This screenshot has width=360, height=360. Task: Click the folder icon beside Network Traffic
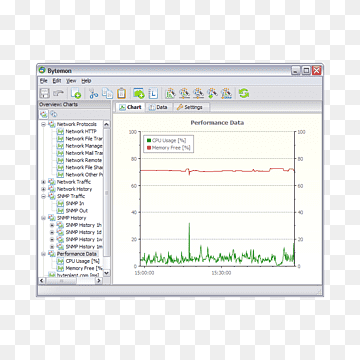coord(52,182)
